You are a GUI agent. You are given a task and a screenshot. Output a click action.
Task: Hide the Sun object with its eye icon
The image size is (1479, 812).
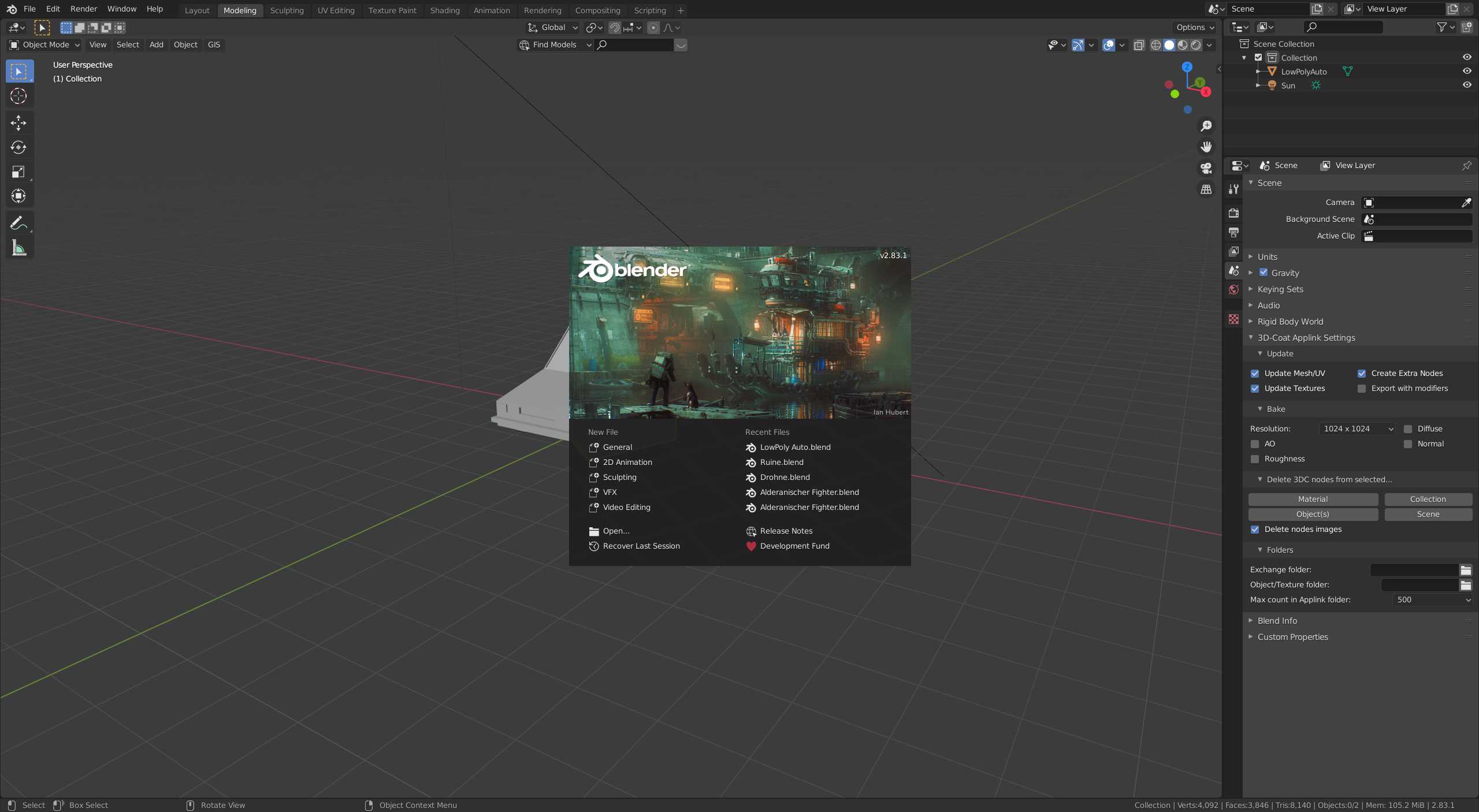[x=1466, y=85]
